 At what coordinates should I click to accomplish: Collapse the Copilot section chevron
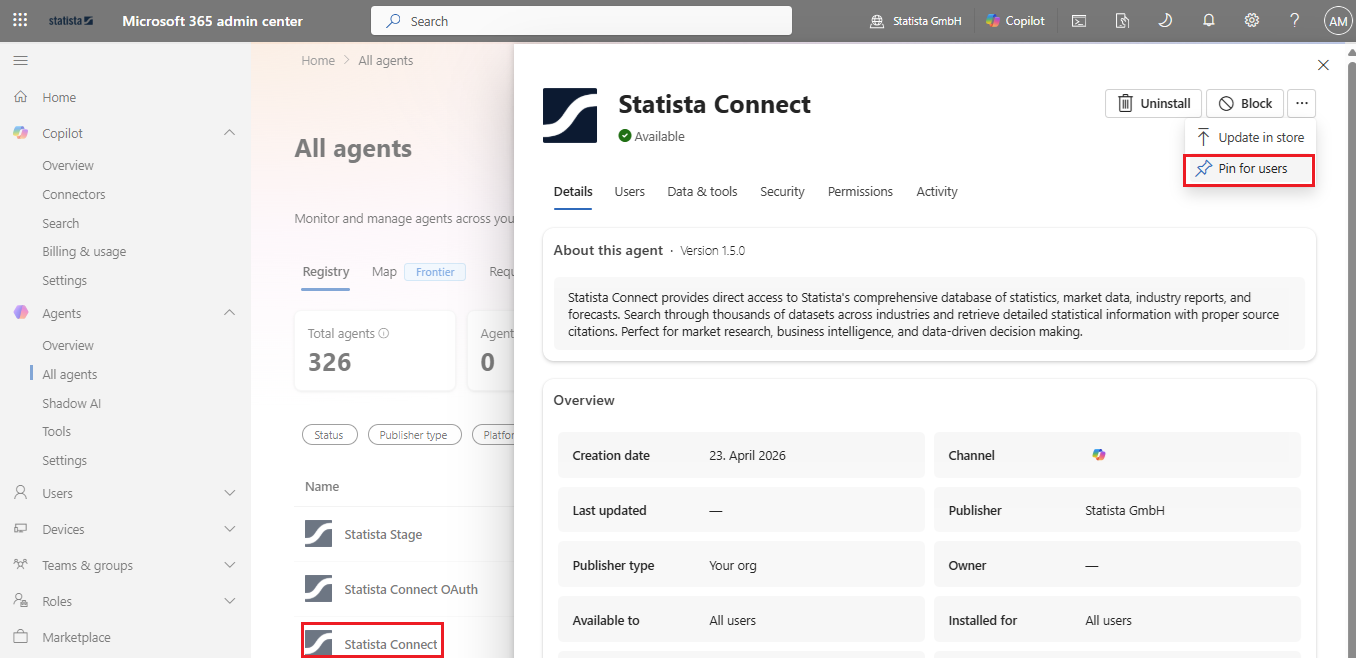(x=229, y=133)
